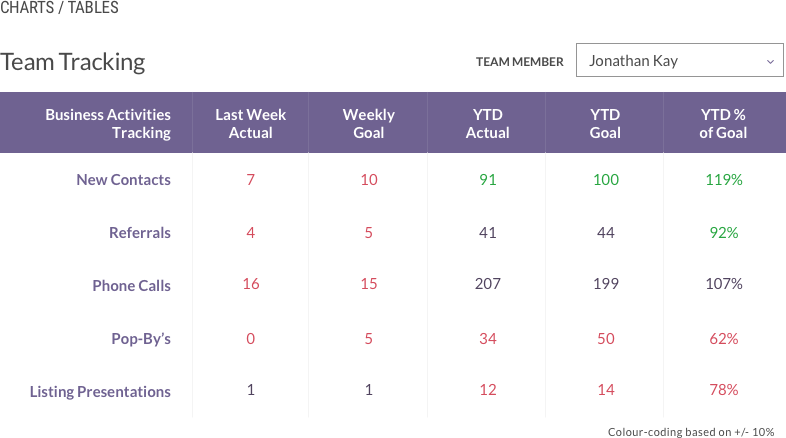
Task: Click the Referrals row label
Action: pos(139,233)
